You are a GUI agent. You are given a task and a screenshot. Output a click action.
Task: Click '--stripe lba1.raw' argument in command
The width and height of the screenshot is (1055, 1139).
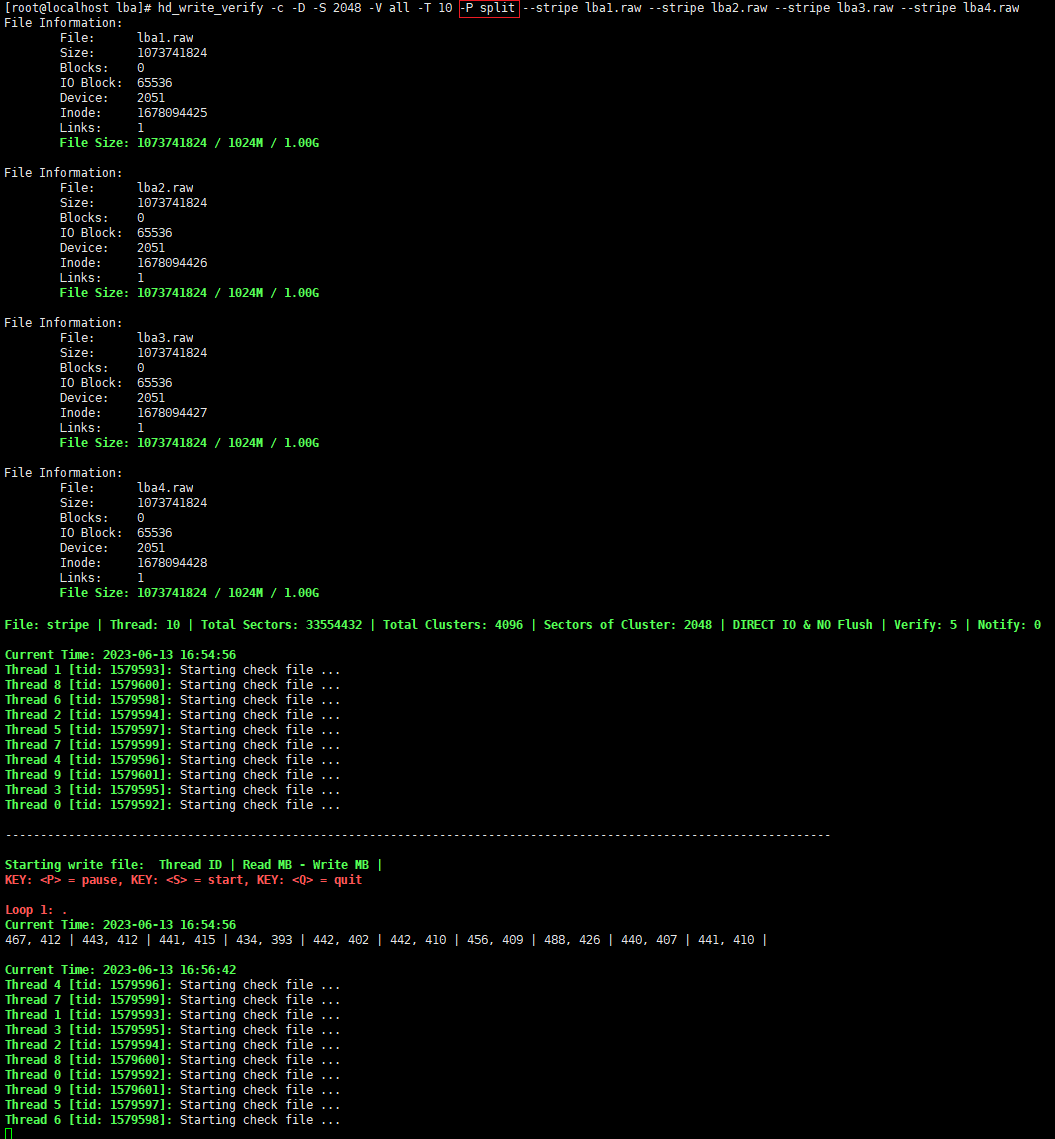click(x=582, y=8)
